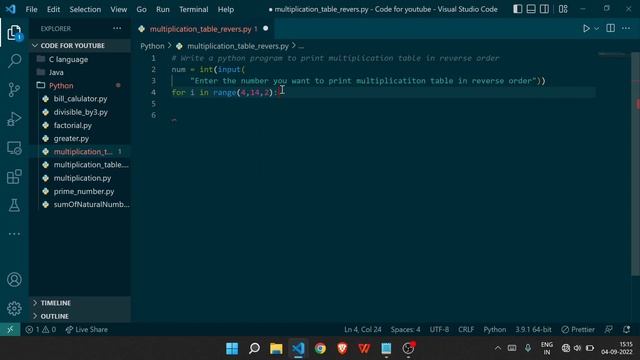The height and width of the screenshot is (360, 640).
Task: Open Run and Debug view
Action: click(x=14, y=119)
